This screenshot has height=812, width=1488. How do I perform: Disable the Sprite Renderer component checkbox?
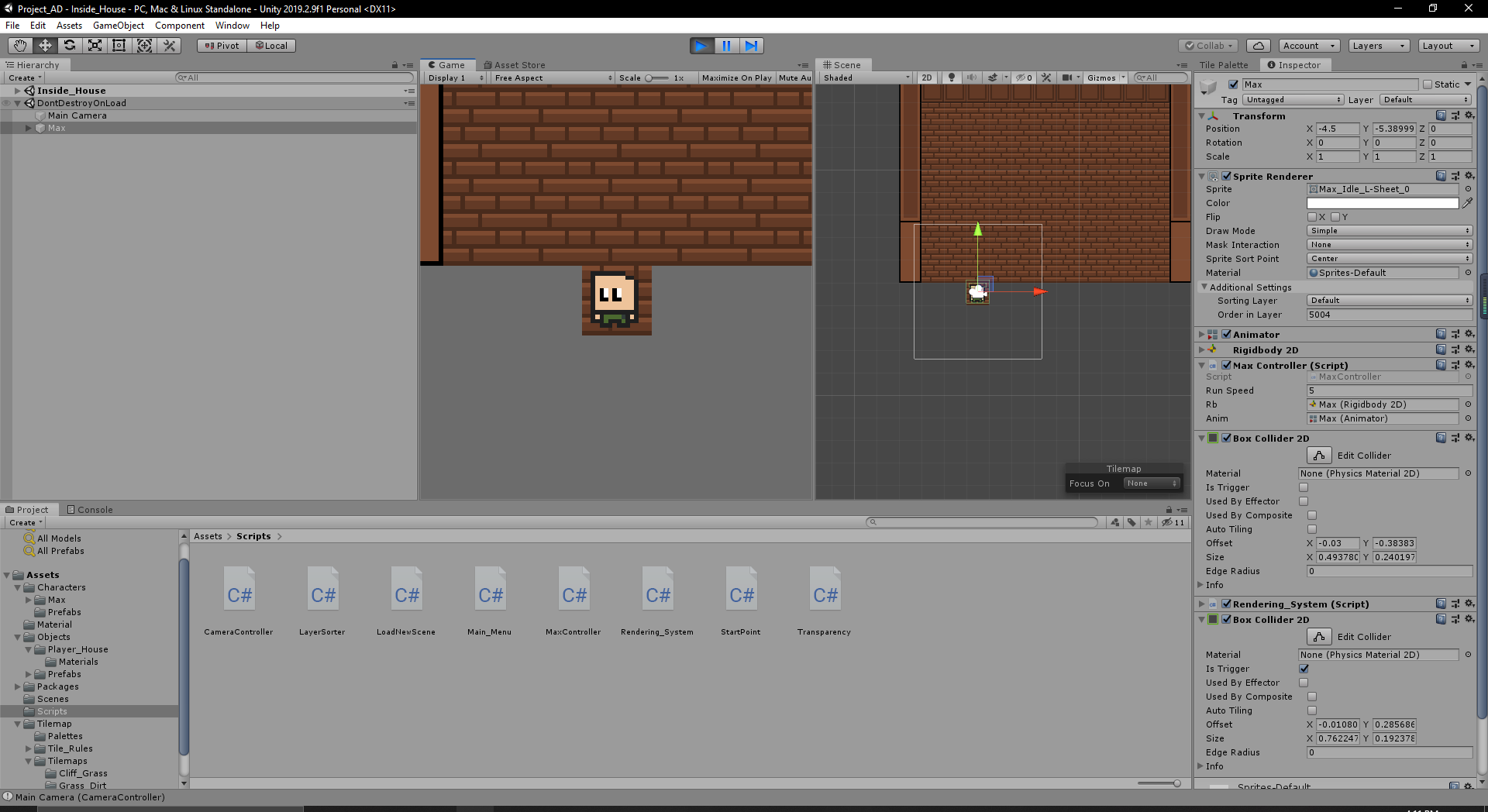click(x=1227, y=176)
